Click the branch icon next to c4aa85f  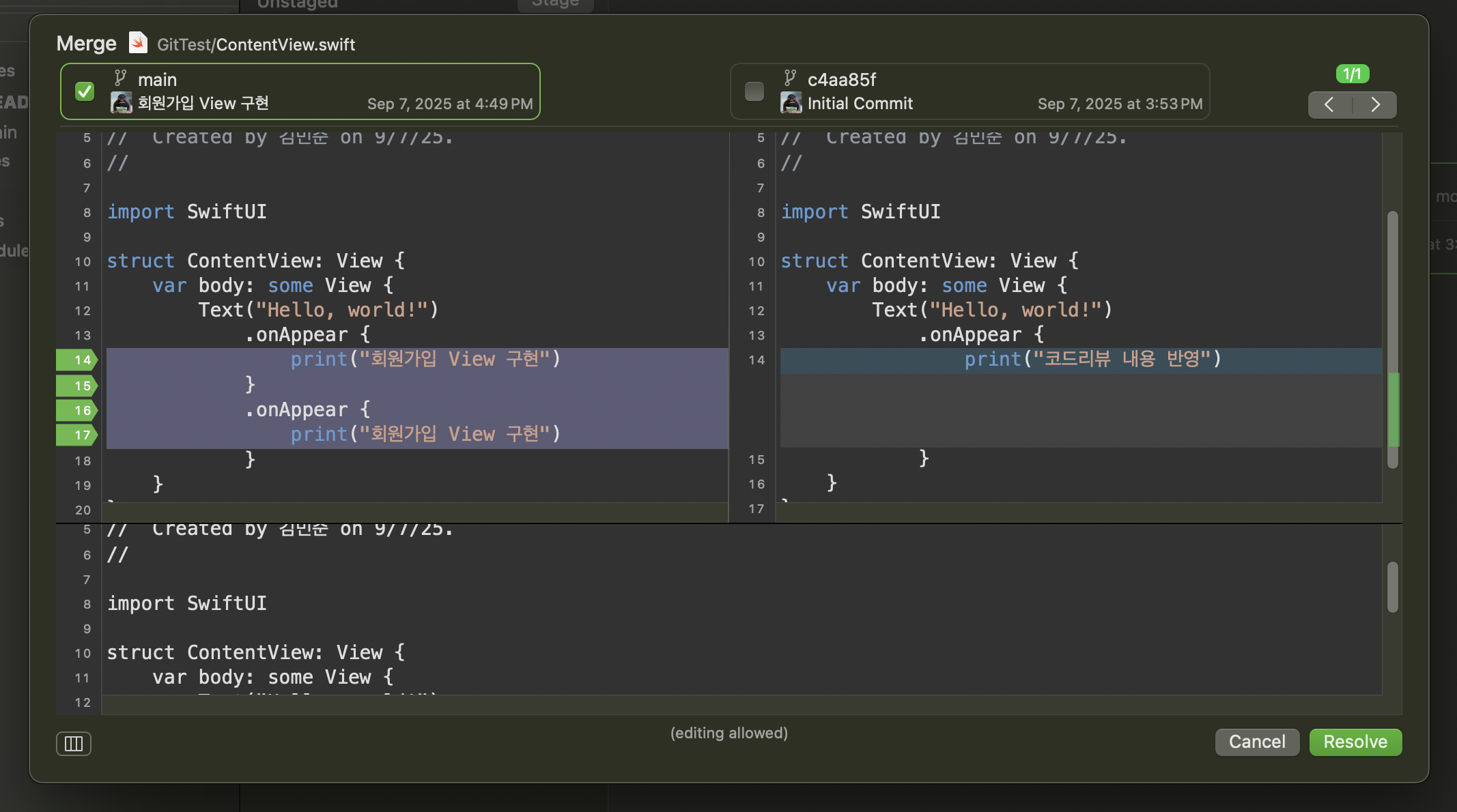pos(790,78)
